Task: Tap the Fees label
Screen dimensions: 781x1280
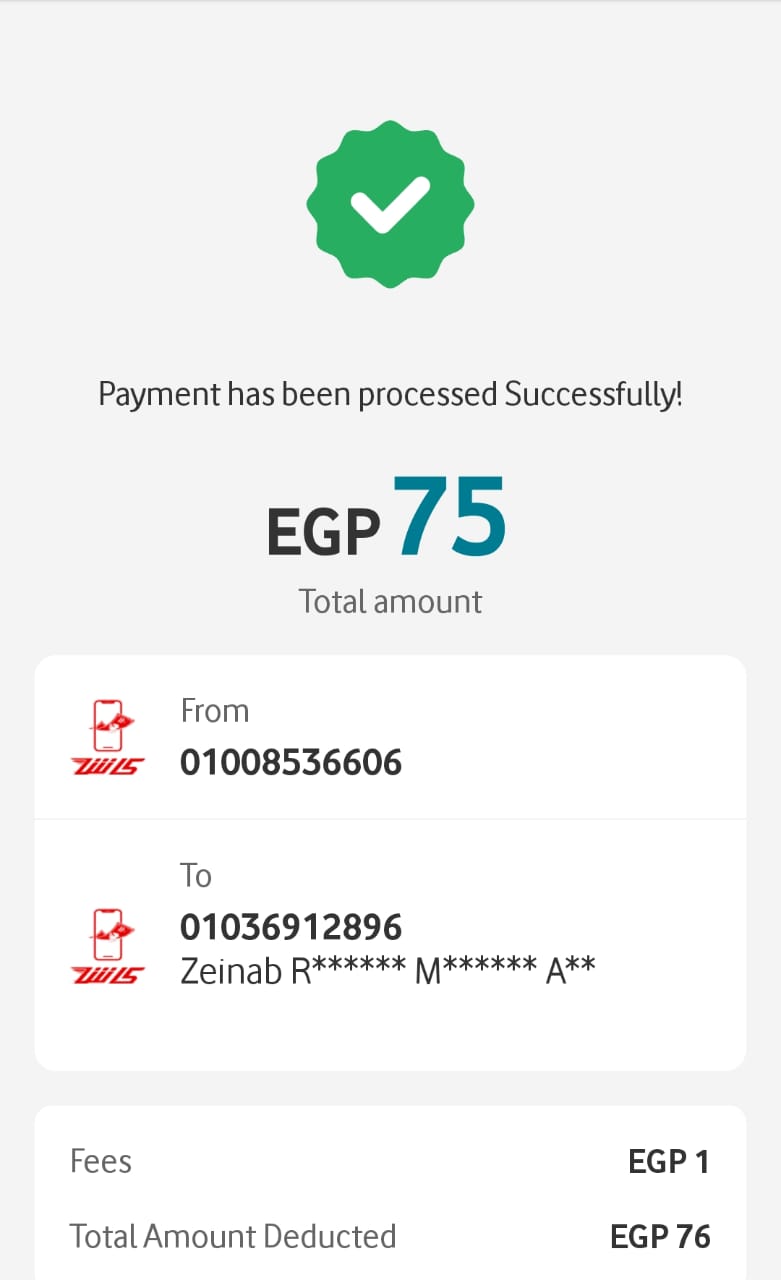Action: (x=101, y=1161)
